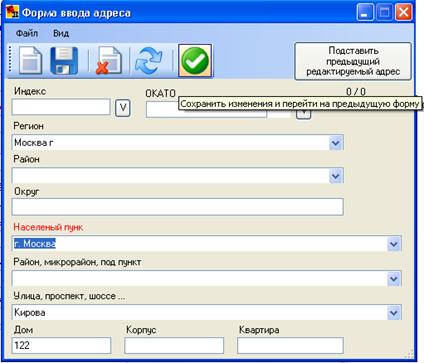Click the application icon in the title bar
Image resolution: width=424 pixels, height=363 pixels.
click(x=12, y=12)
